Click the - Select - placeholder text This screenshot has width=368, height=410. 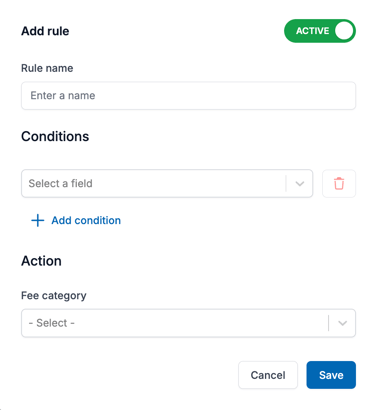52,323
